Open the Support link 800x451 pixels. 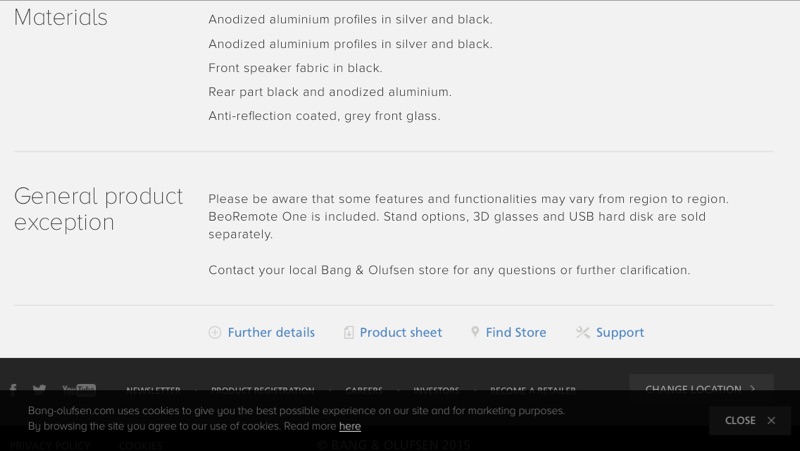(x=620, y=333)
